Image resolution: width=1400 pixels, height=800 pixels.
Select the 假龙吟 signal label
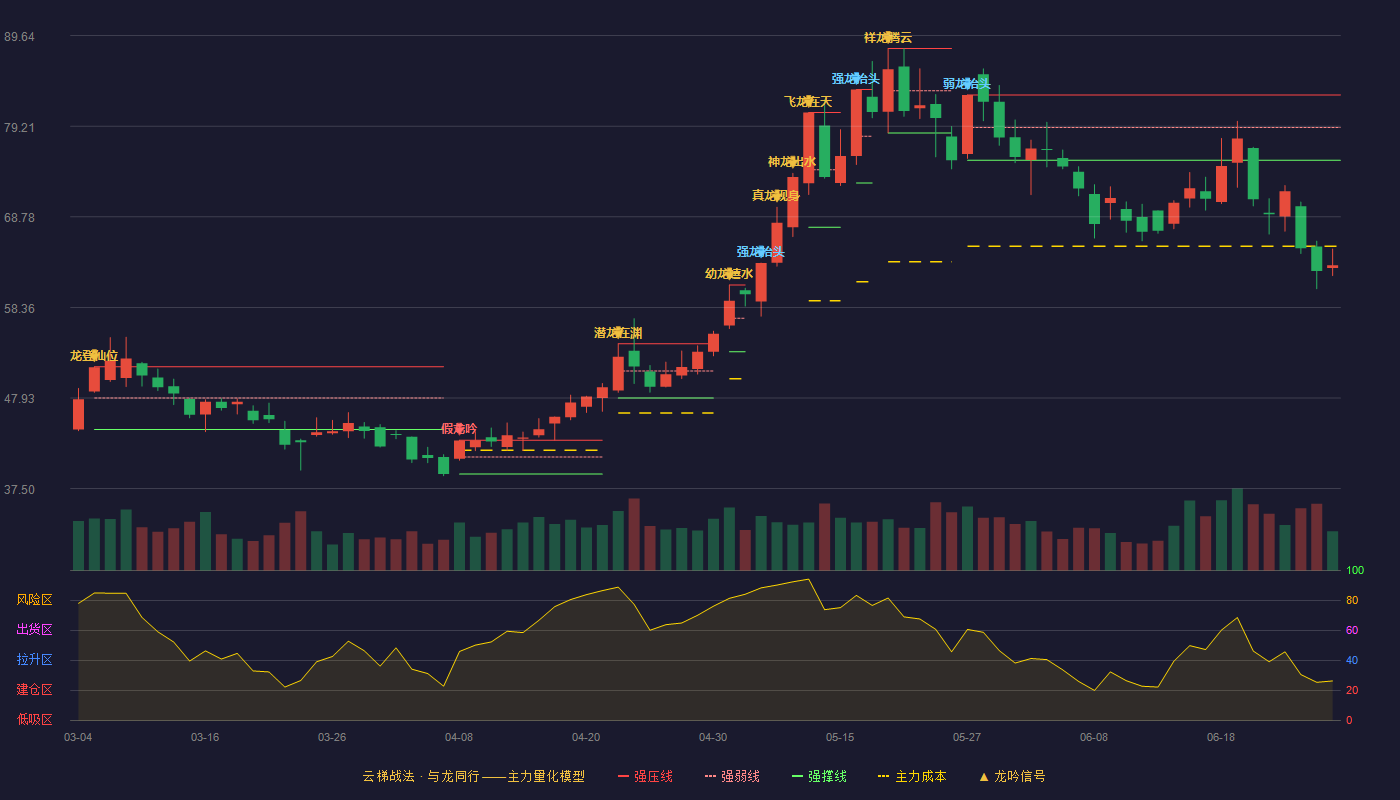(x=459, y=429)
